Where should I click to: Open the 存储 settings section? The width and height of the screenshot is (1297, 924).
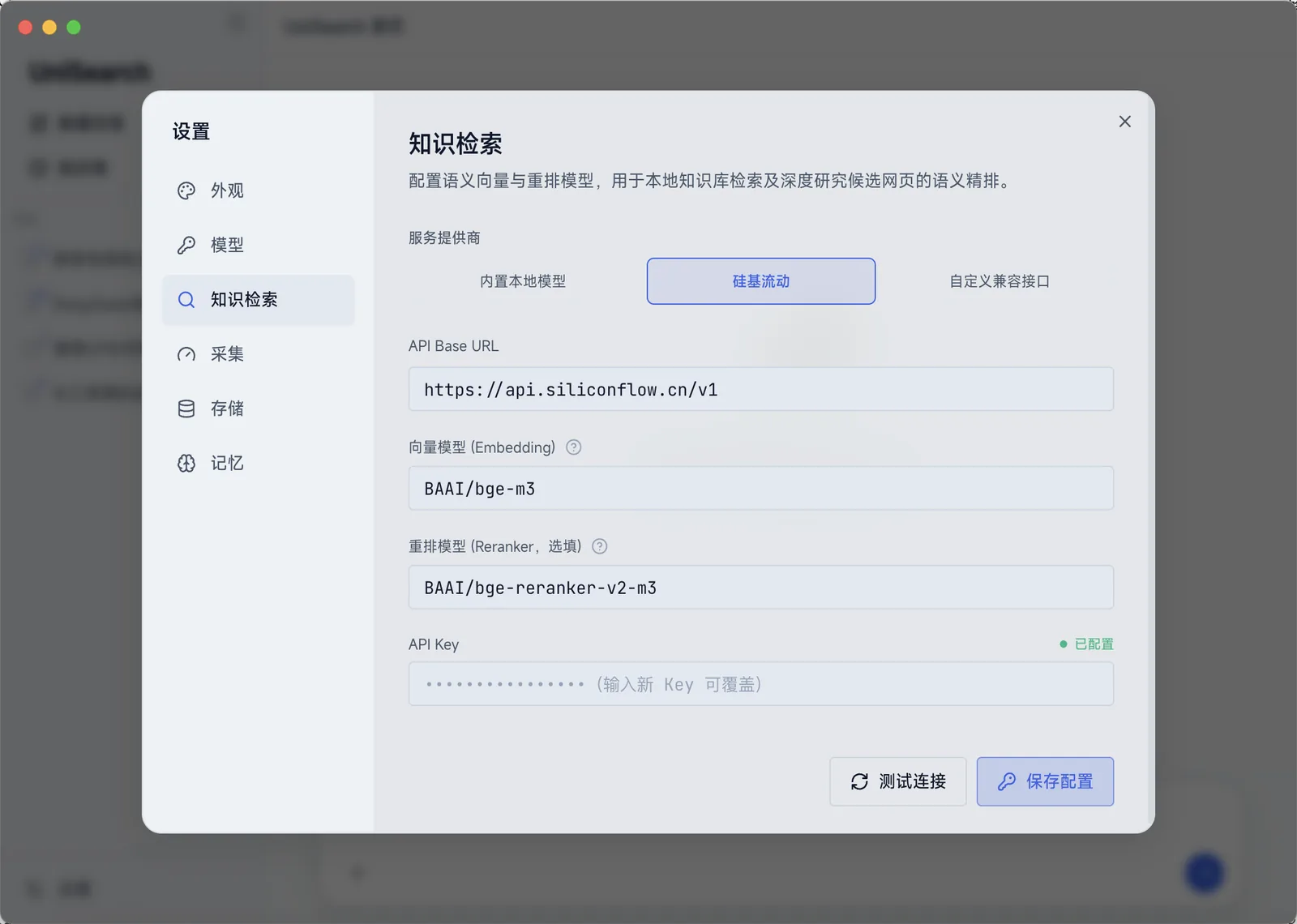pyautogui.click(x=259, y=409)
